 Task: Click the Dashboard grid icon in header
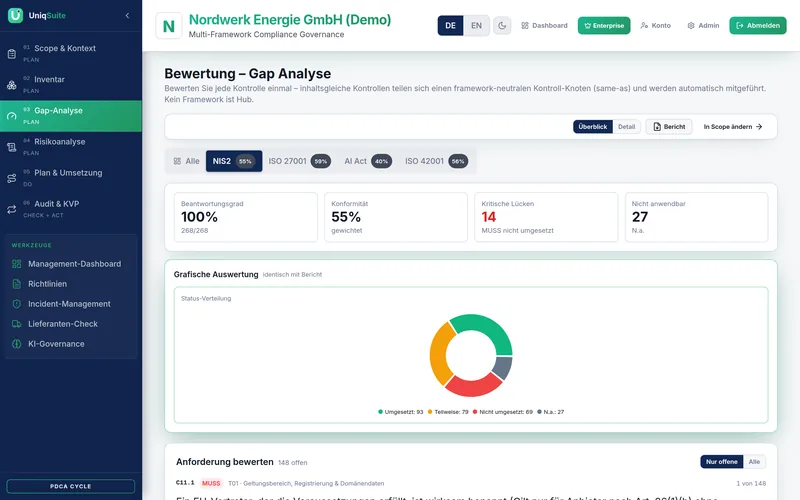[525, 26]
